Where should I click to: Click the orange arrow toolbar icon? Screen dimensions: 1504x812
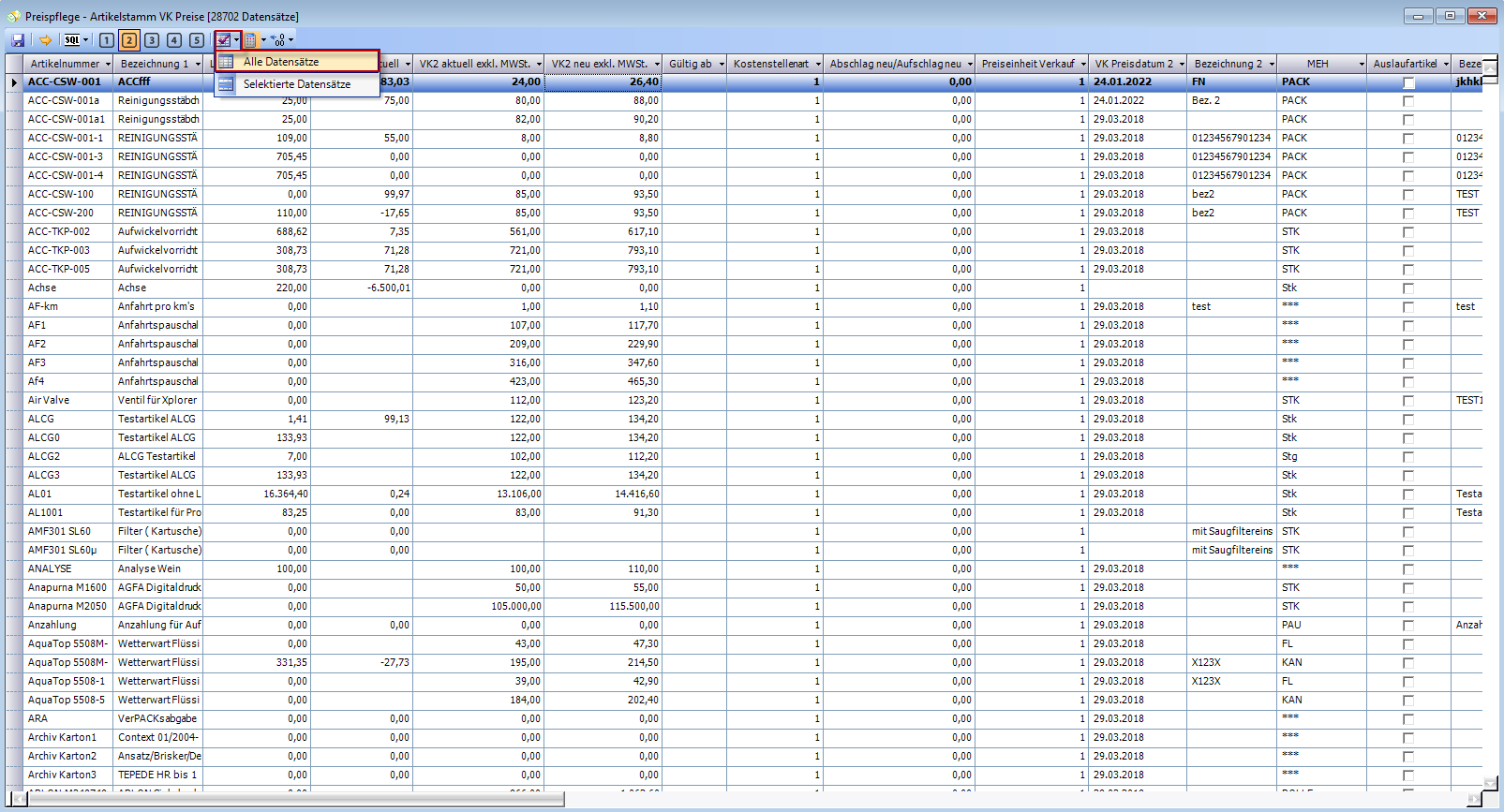coord(44,40)
